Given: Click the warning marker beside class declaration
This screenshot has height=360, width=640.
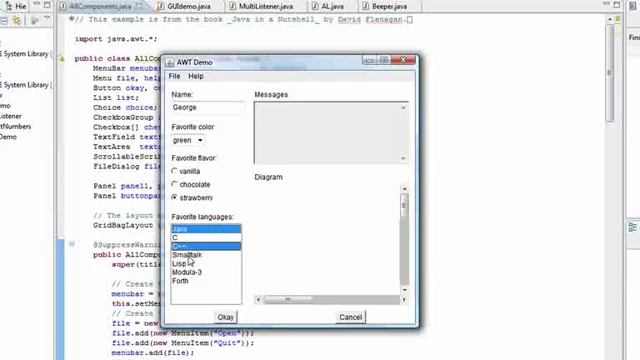Looking at the screenshot, I should (62, 59).
